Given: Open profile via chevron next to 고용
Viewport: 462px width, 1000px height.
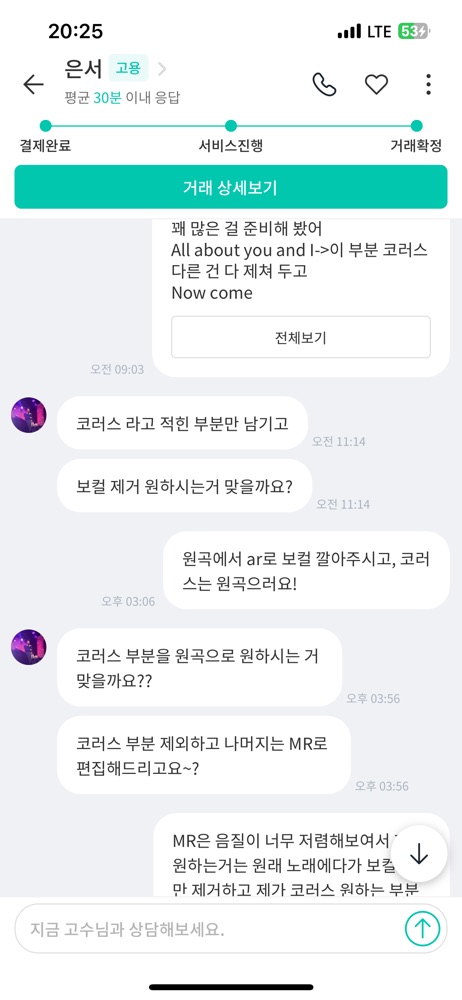Looking at the screenshot, I should click(x=162, y=68).
